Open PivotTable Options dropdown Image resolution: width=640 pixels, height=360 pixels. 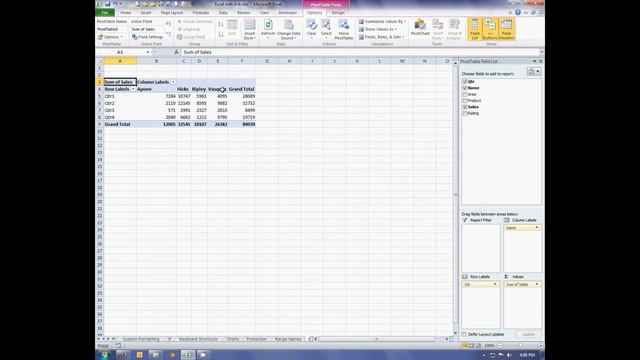[110, 37]
